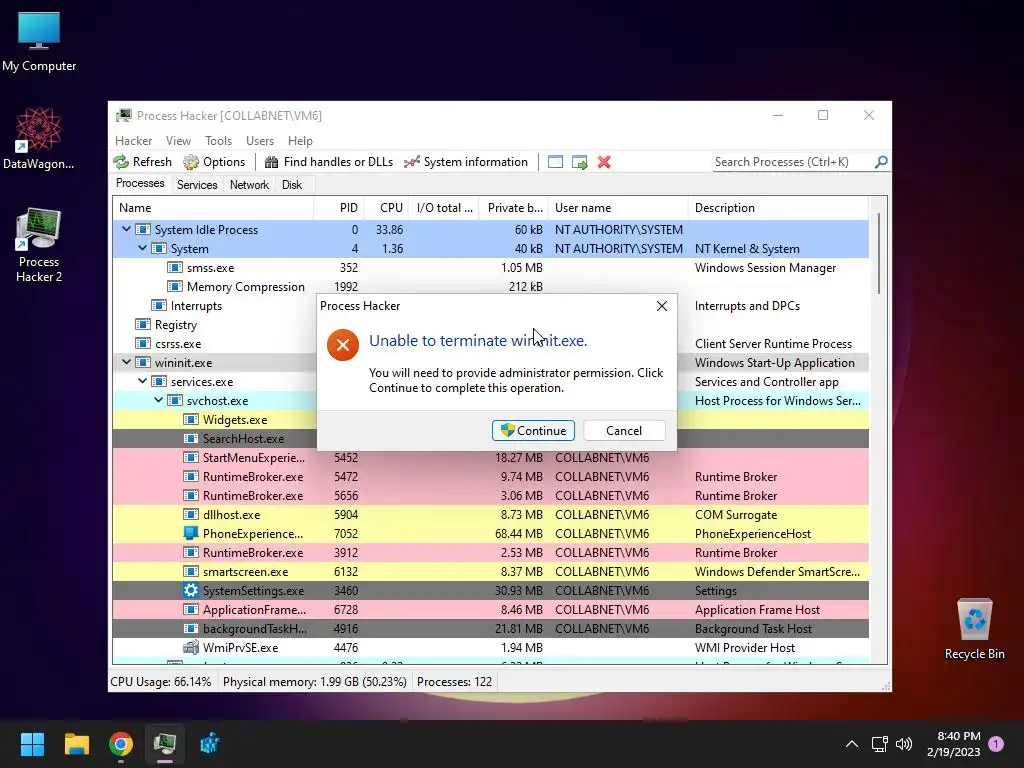This screenshot has height=768, width=1024.
Task: Click Cancel button in dialog
Action: click(624, 430)
